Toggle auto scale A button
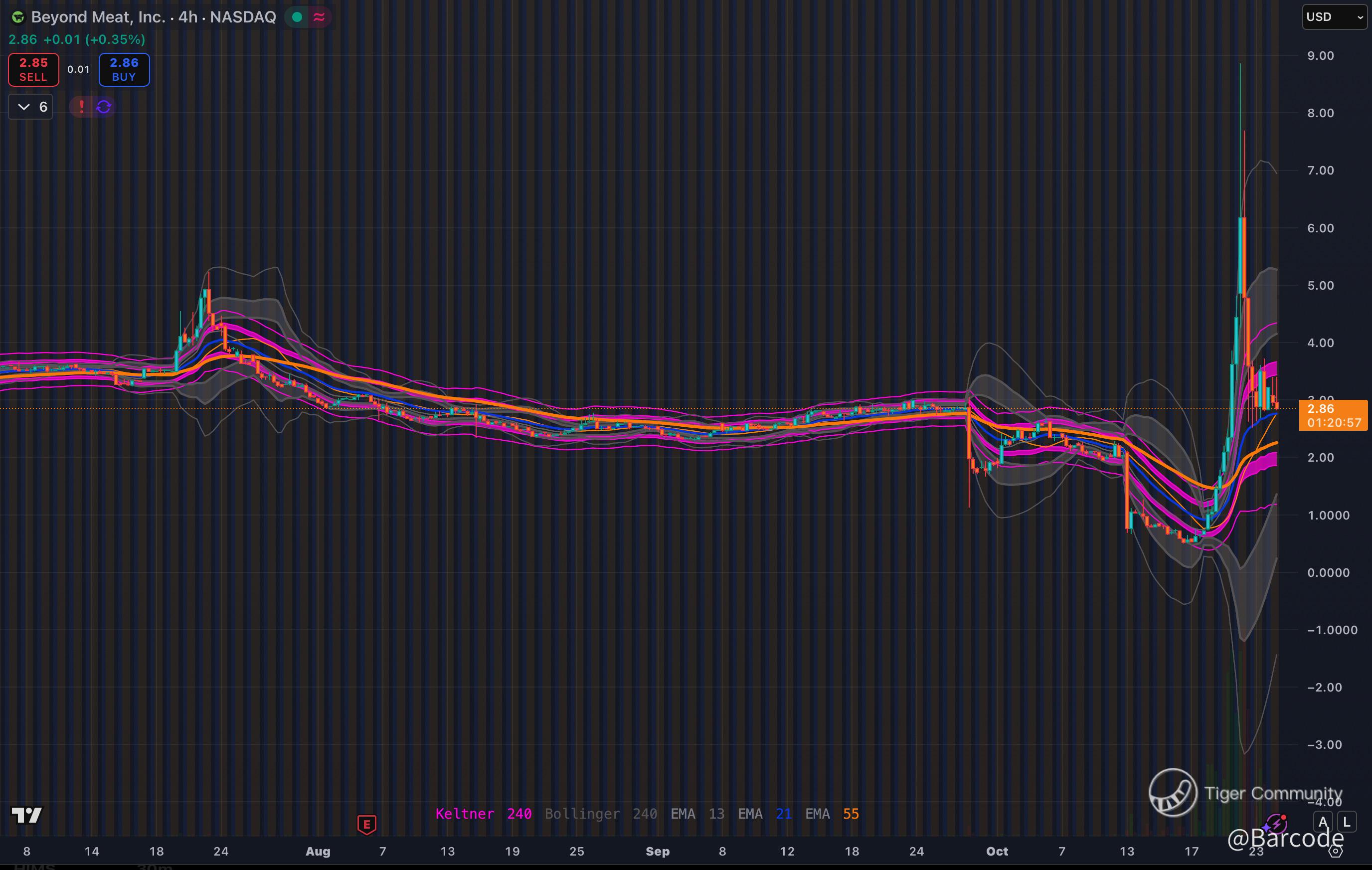 tap(1323, 822)
